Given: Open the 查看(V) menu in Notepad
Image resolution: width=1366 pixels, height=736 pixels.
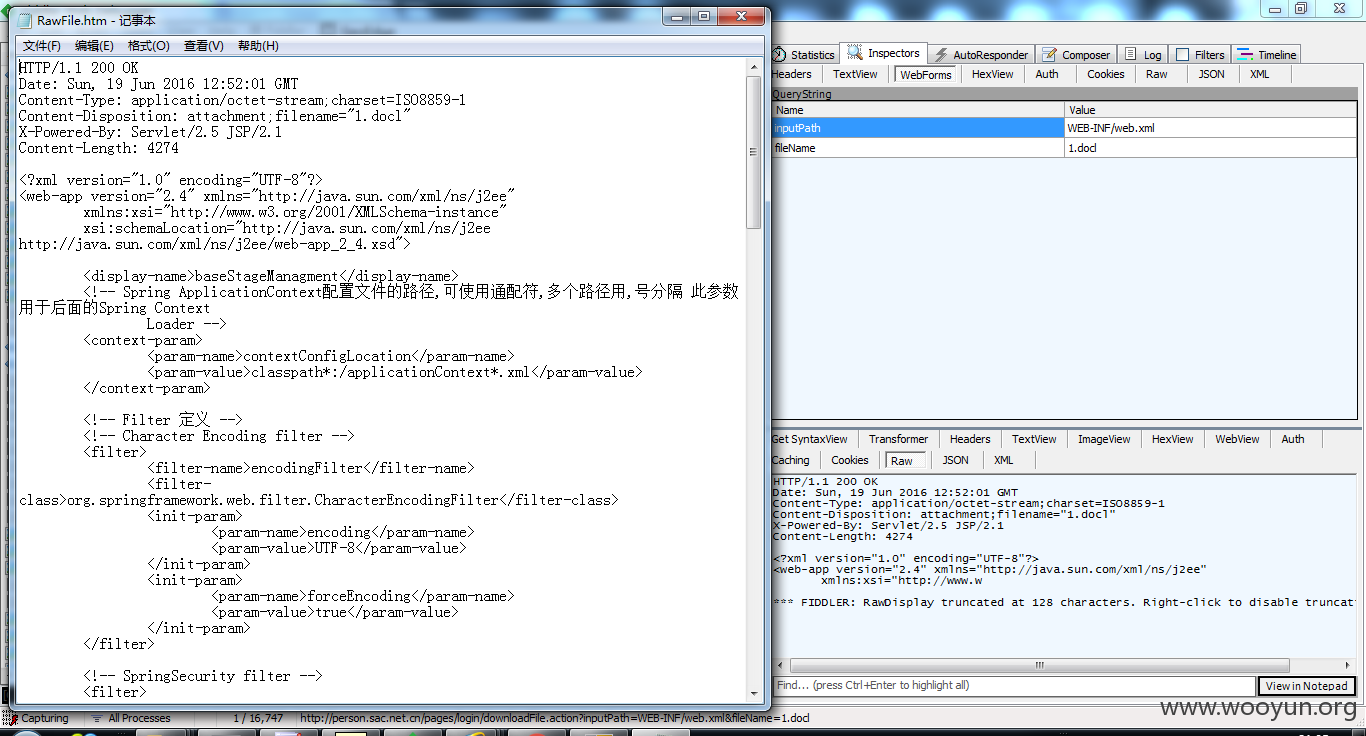Looking at the screenshot, I should [x=203, y=46].
